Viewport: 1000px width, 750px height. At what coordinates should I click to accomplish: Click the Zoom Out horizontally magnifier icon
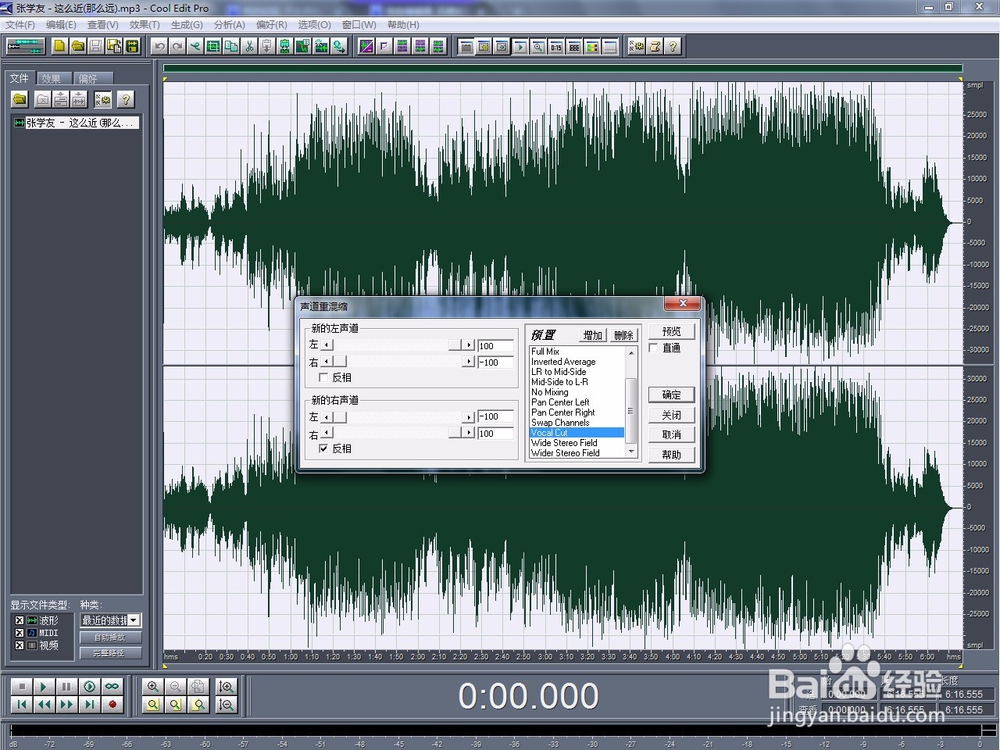(x=175, y=686)
